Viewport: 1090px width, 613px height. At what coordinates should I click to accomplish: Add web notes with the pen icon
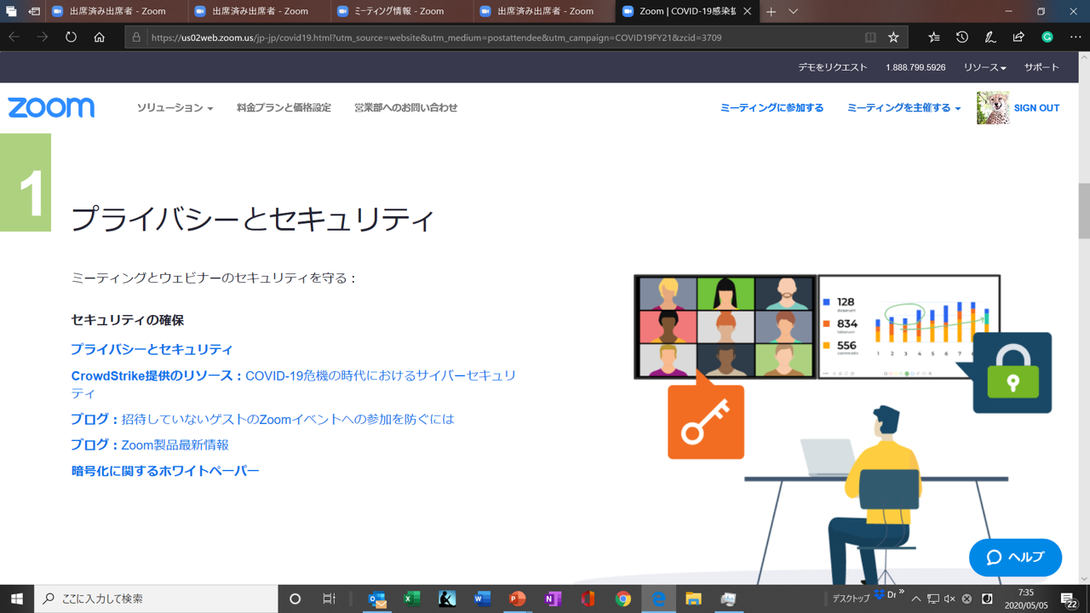pos(990,38)
